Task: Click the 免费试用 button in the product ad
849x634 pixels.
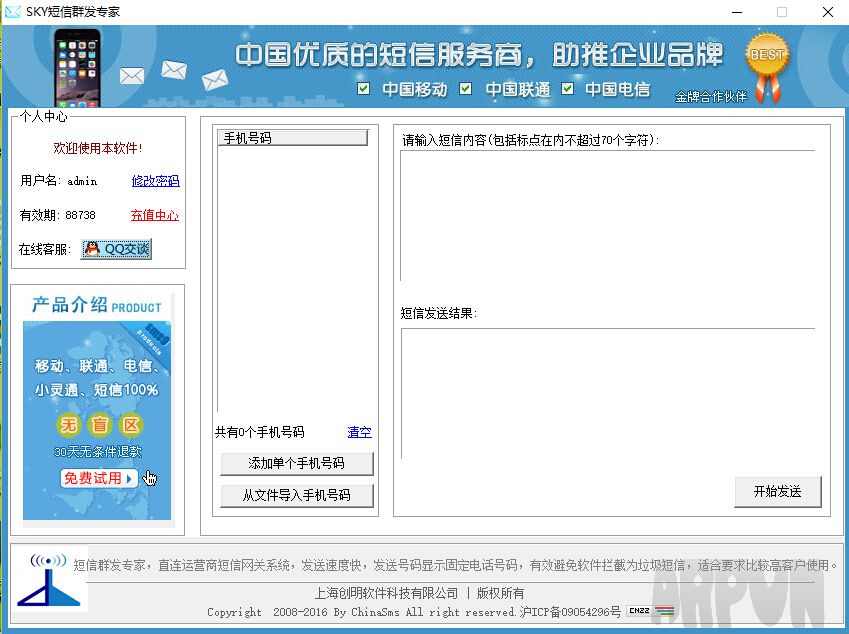Action: point(99,479)
